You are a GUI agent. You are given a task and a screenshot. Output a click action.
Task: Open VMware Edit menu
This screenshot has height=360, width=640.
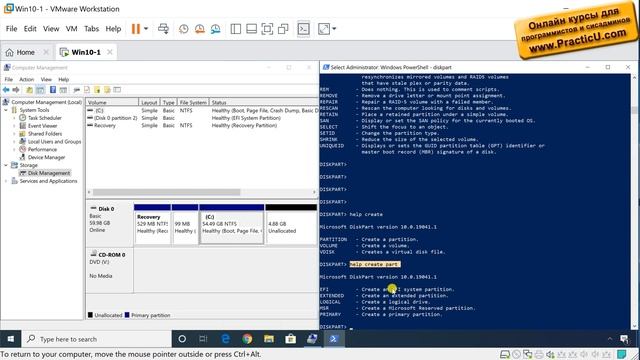point(30,29)
